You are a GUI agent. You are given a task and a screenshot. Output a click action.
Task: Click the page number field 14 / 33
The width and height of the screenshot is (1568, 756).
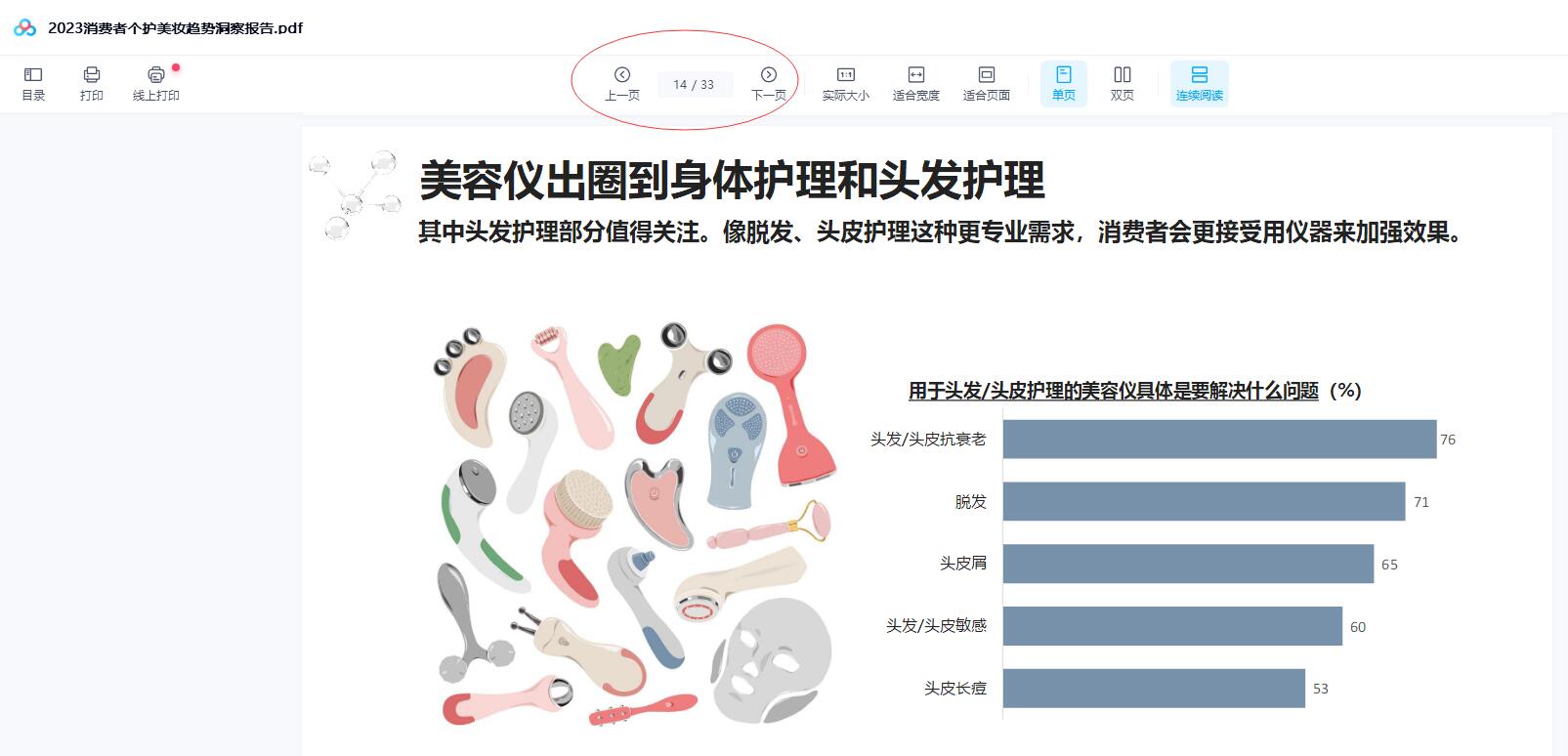pos(694,85)
